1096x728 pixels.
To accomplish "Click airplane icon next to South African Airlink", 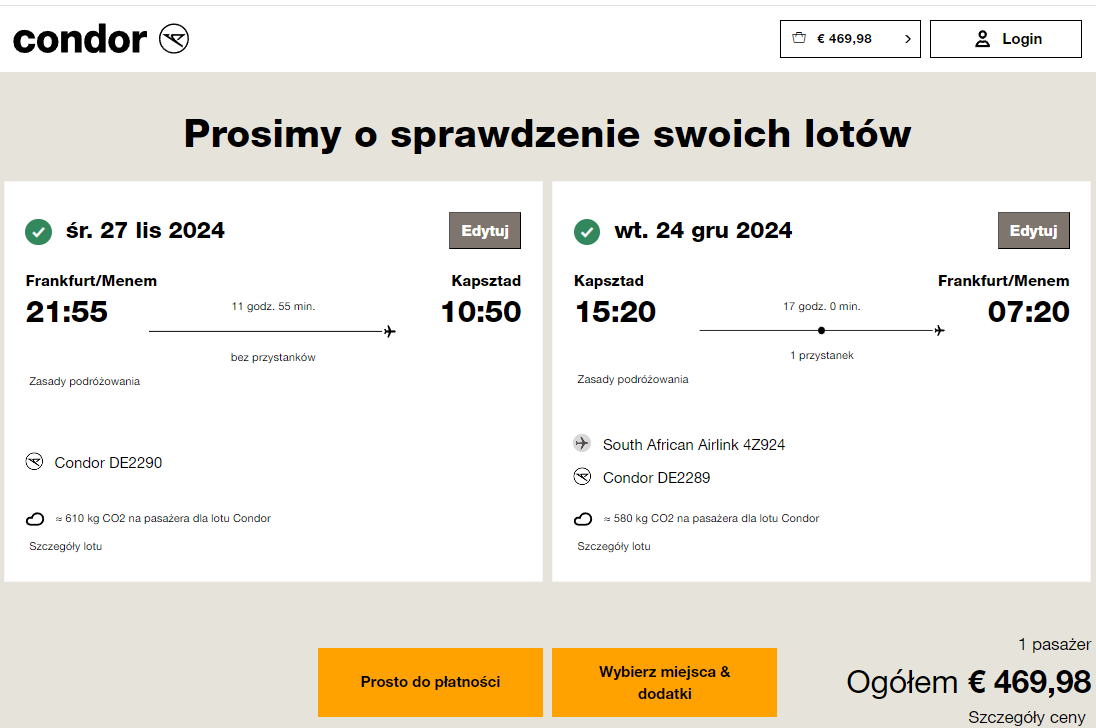I will click(582, 443).
